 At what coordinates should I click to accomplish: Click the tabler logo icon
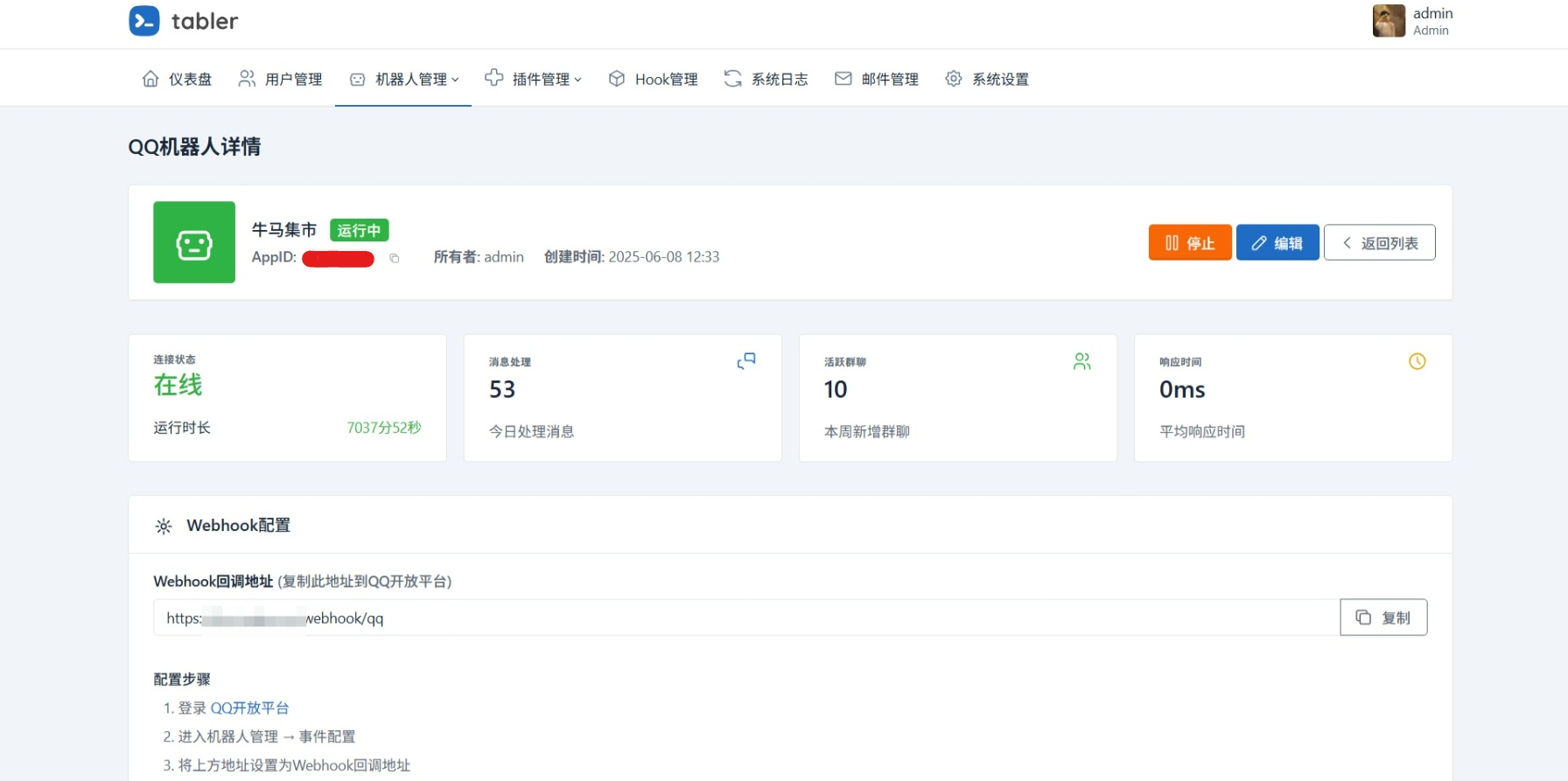click(x=144, y=21)
